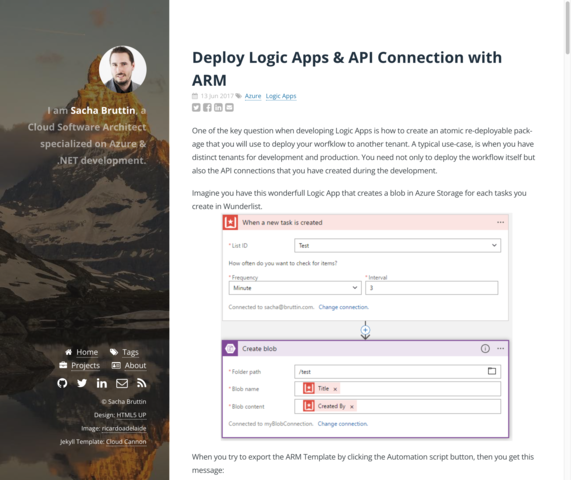Open About in sidebar navigation
The image size is (571, 480).
click(135, 365)
